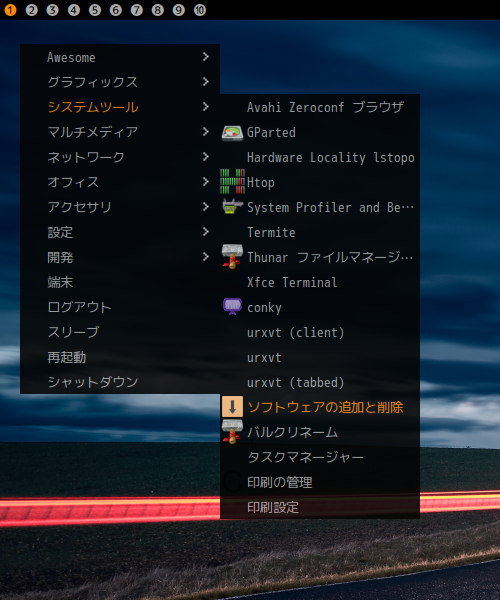Open ソフトウェアの追加と削除
The width and height of the screenshot is (500, 600).
tap(320, 407)
